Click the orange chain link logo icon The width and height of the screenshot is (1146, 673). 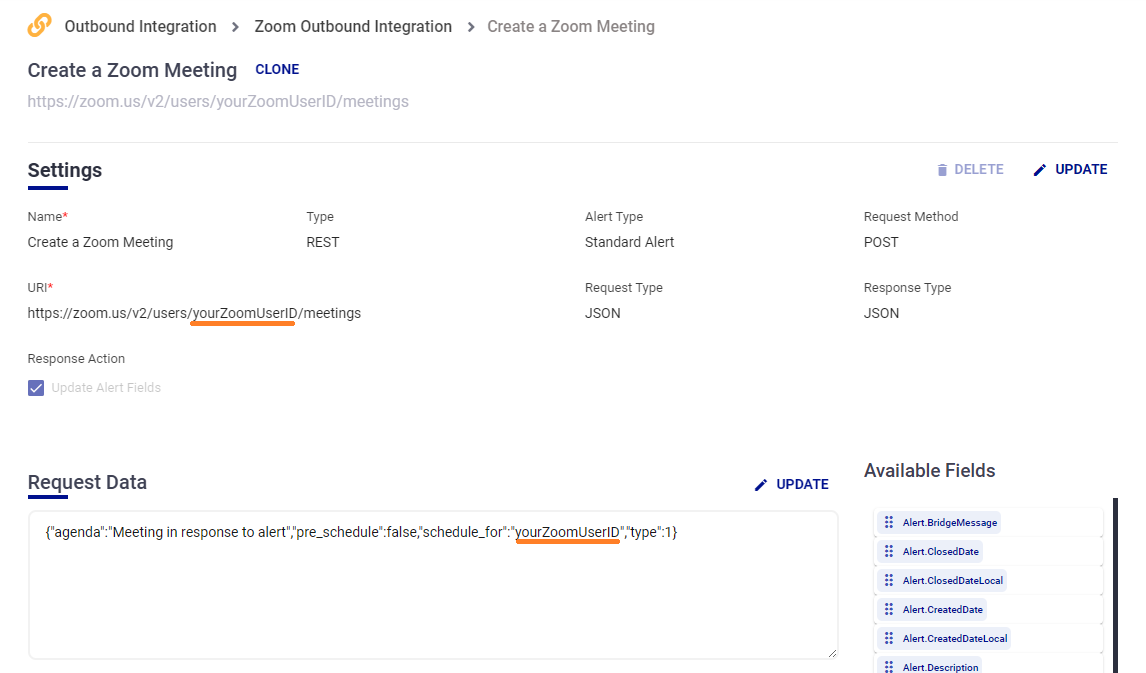tap(40, 26)
